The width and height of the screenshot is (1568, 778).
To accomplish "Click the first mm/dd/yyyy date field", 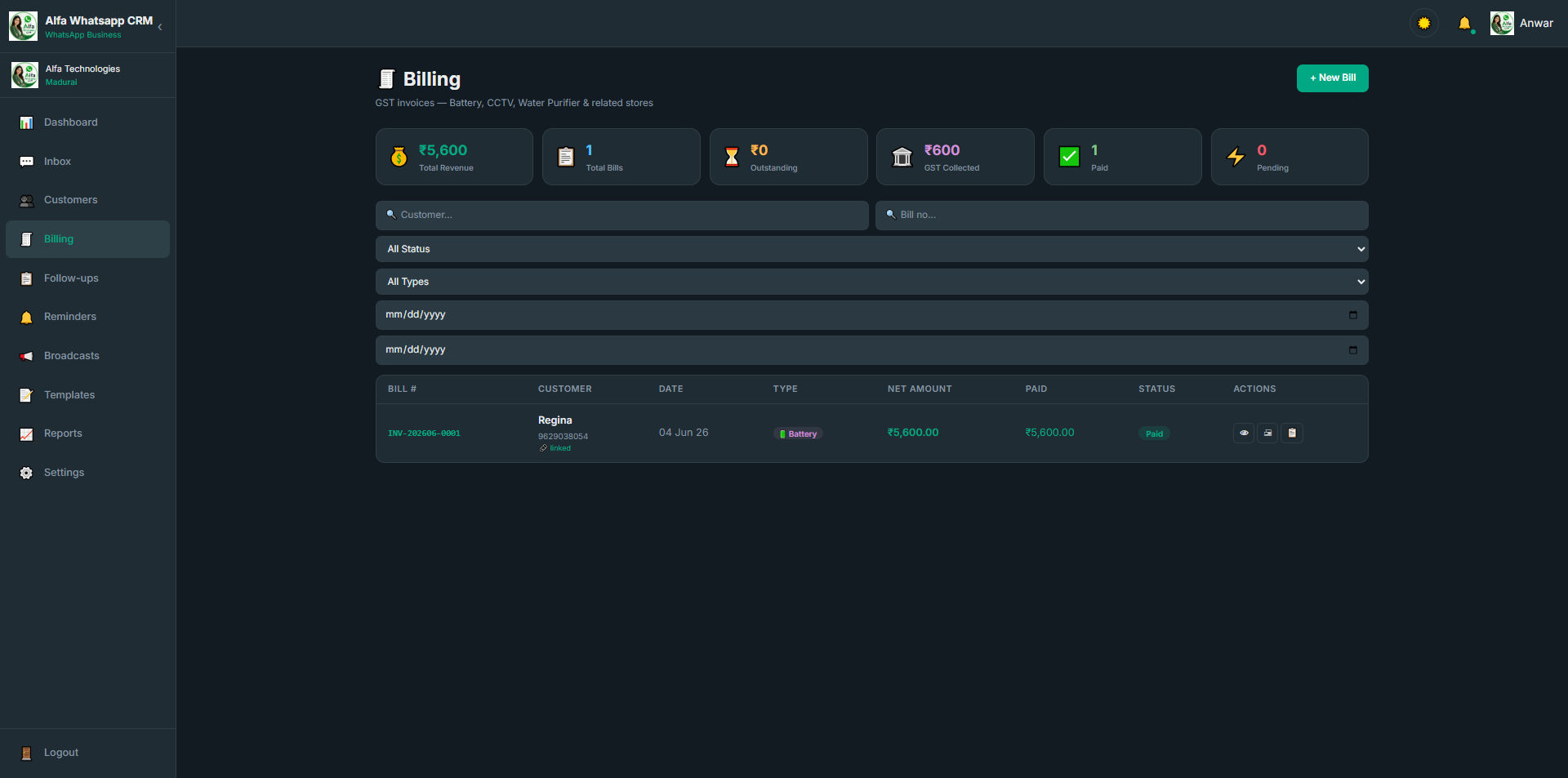I will pos(871,315).
